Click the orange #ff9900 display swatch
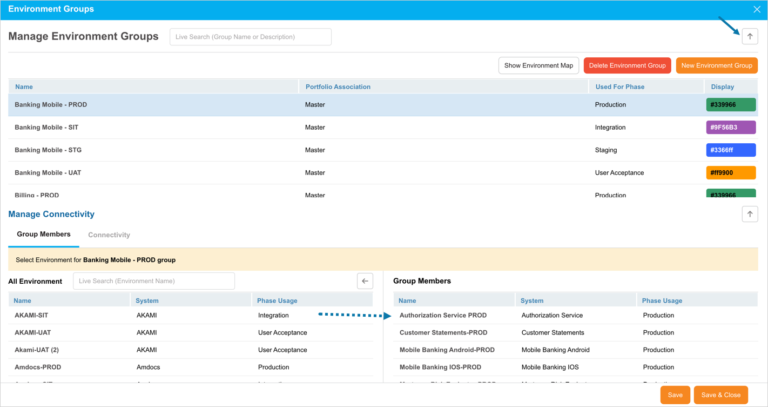The width and height of the screenshot is (768, 407). point(731,172)
